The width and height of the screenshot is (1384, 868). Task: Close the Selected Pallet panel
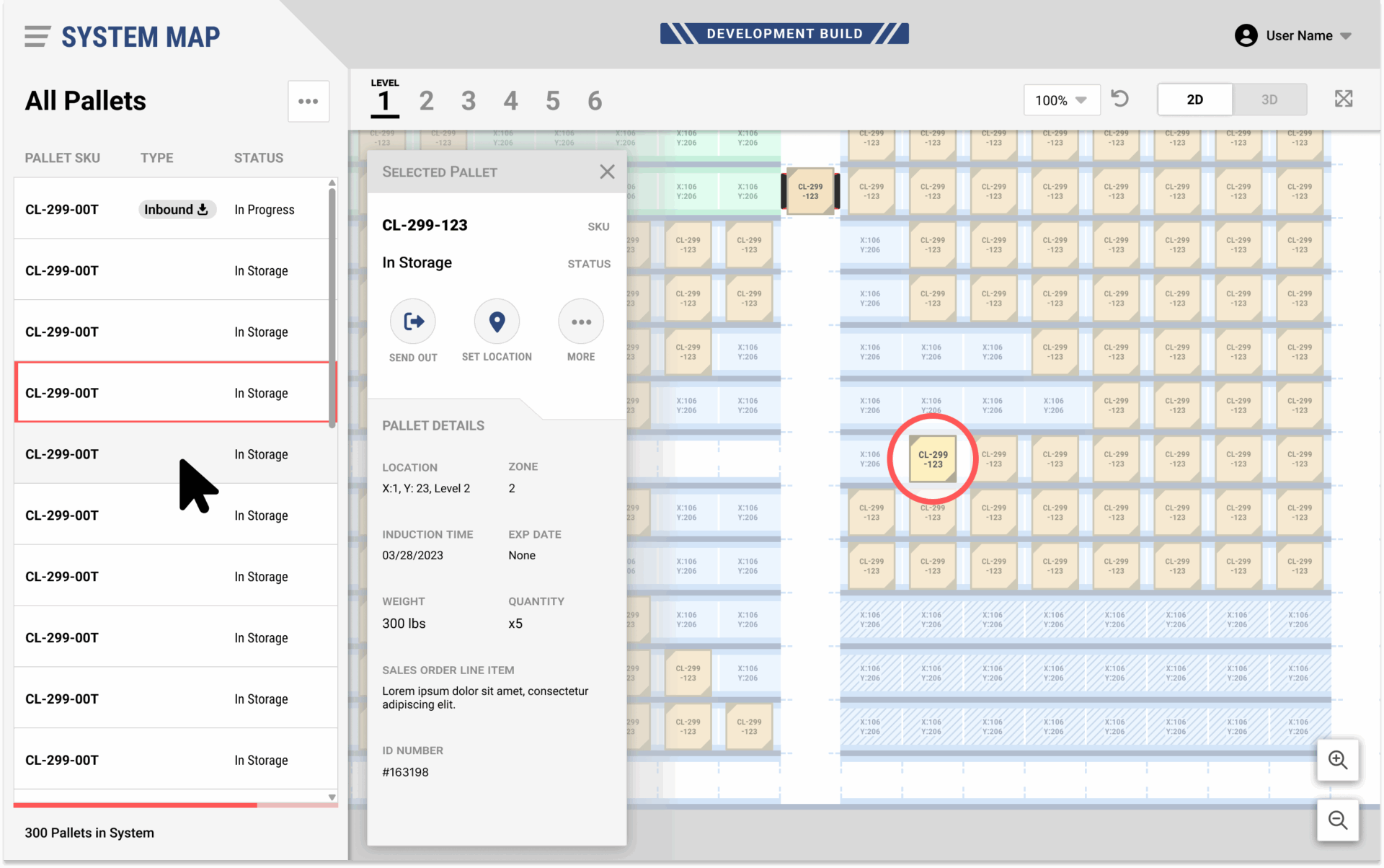607,172
